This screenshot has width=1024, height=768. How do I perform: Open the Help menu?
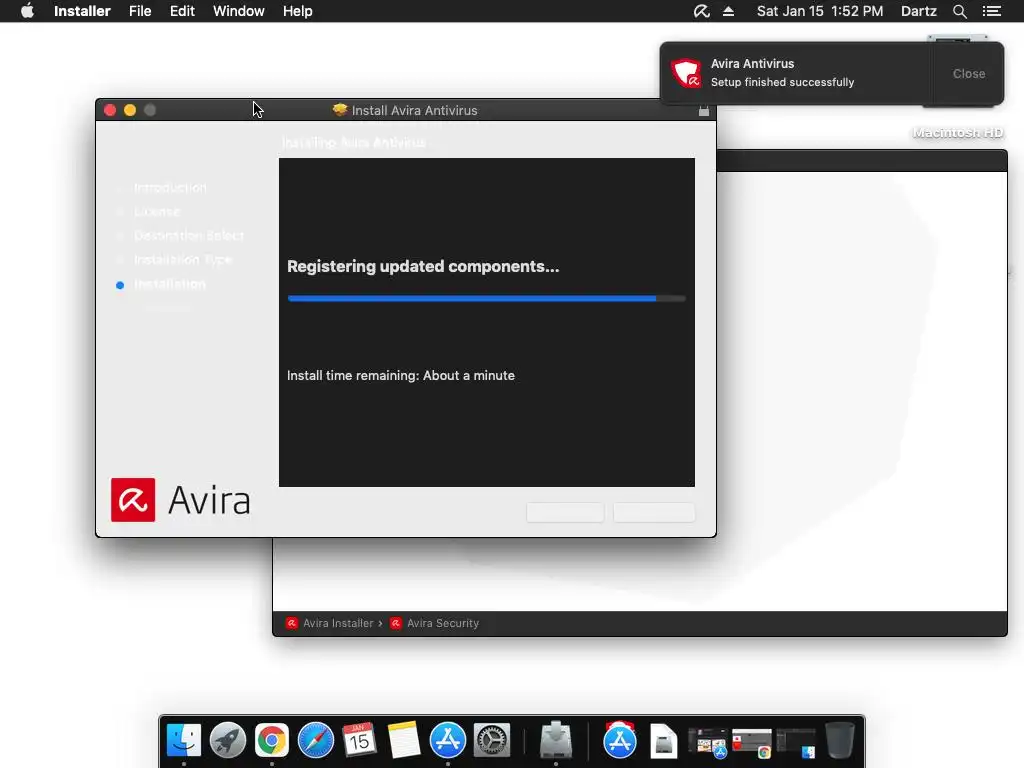[297, 11]
